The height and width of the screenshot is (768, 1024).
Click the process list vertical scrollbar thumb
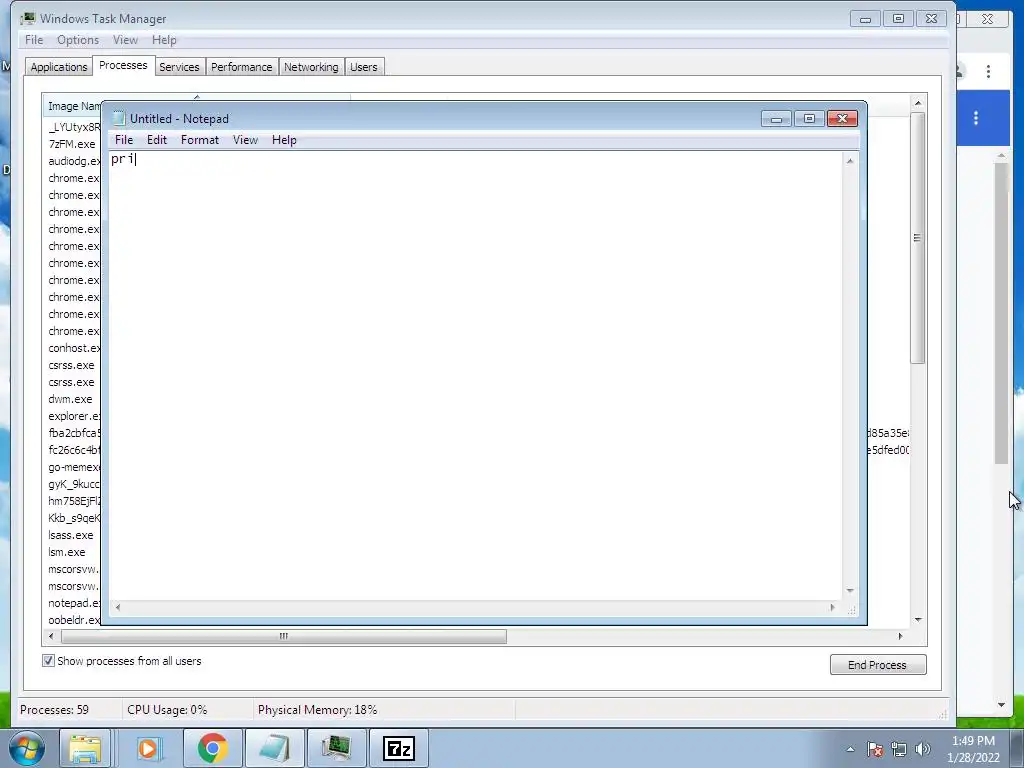pyautogui.click(x=917, y=238)
